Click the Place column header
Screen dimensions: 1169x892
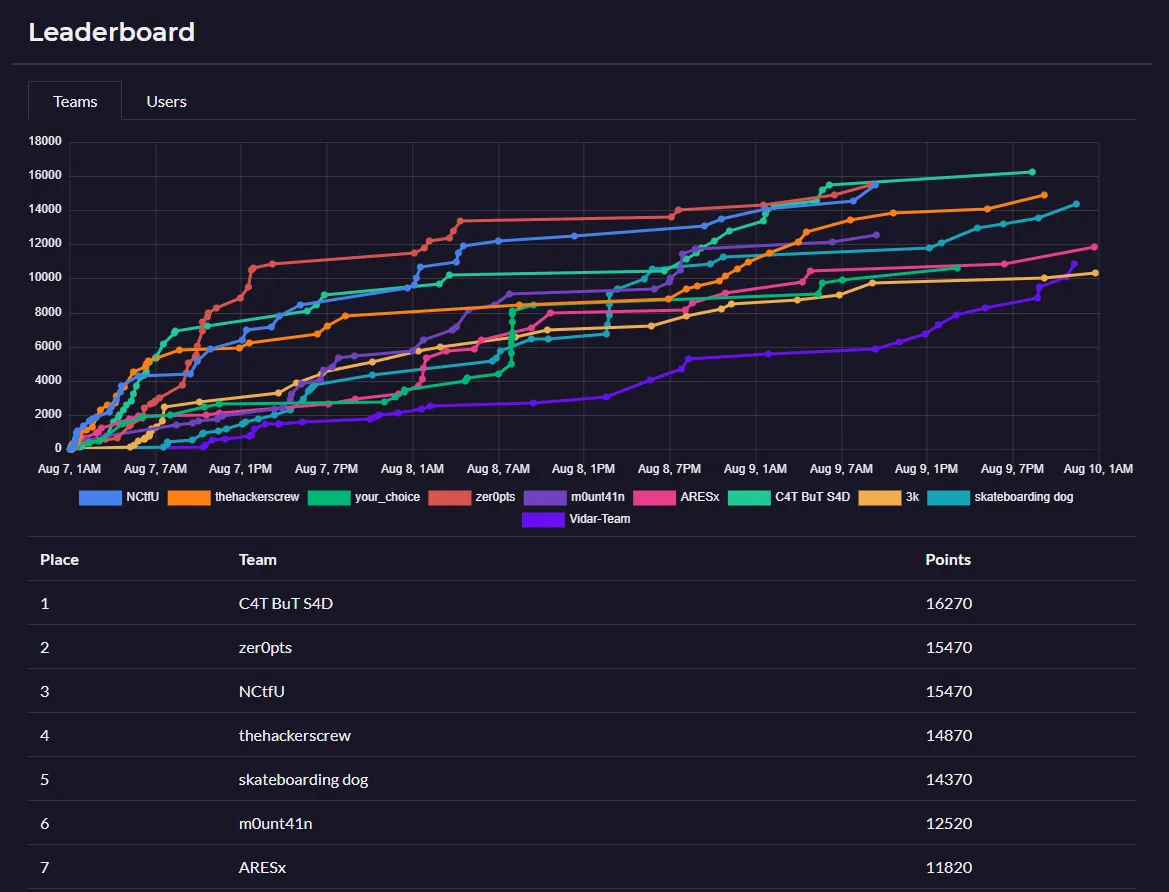pos(59,560)
